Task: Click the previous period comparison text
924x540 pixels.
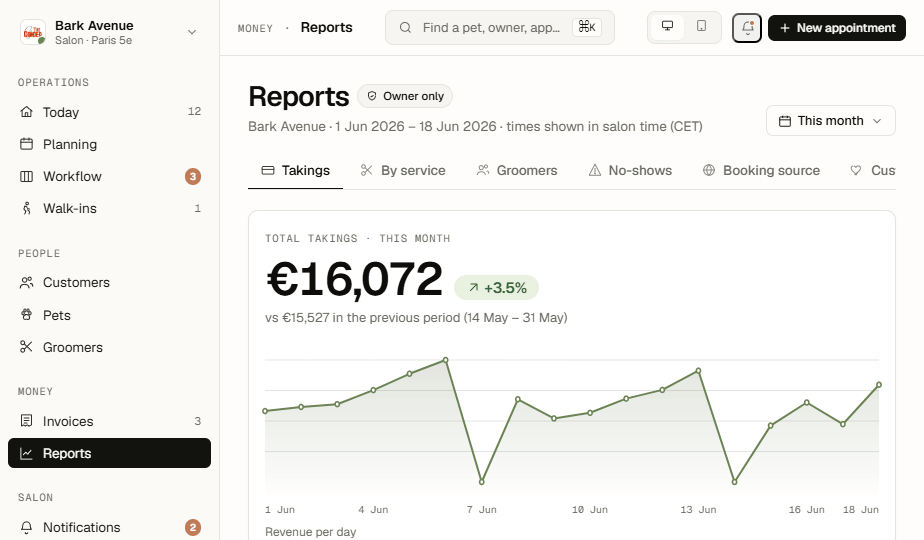Action: click(416, 318)
